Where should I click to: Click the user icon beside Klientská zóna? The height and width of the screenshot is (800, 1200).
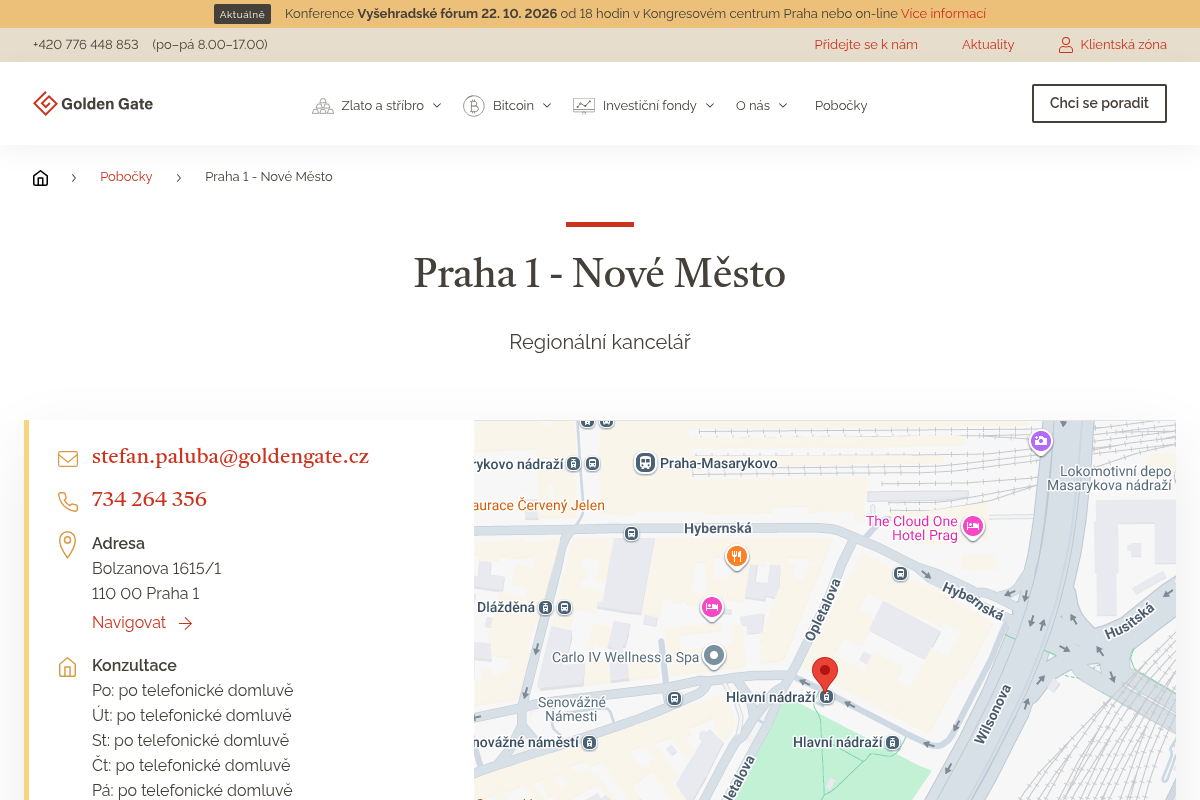(1066, 45)
